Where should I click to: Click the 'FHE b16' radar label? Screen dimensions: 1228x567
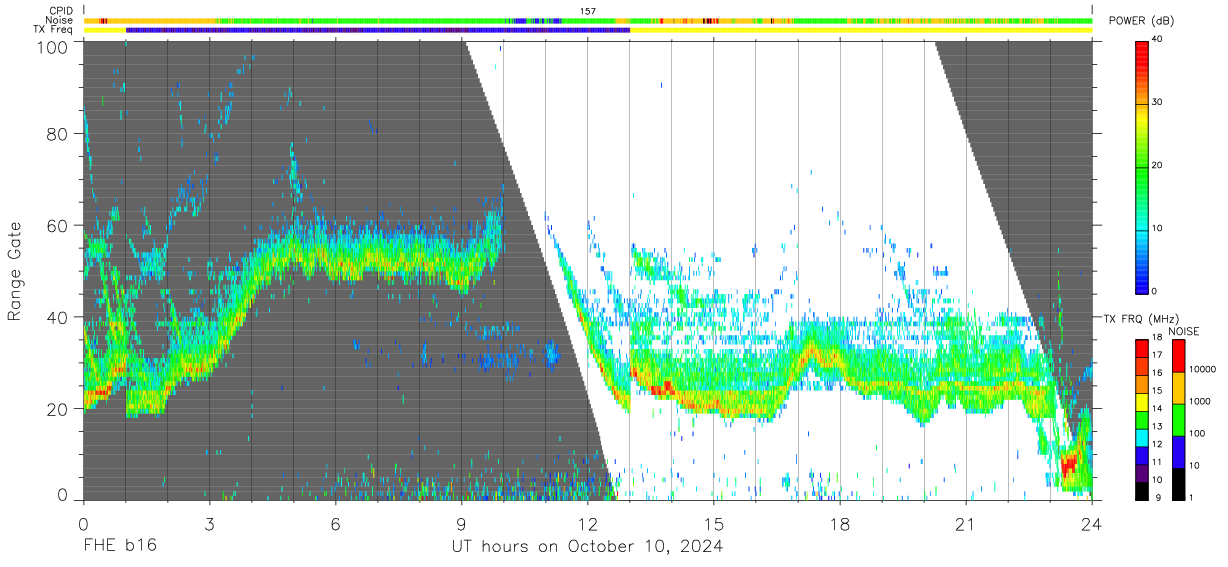[x=119, y=547]
